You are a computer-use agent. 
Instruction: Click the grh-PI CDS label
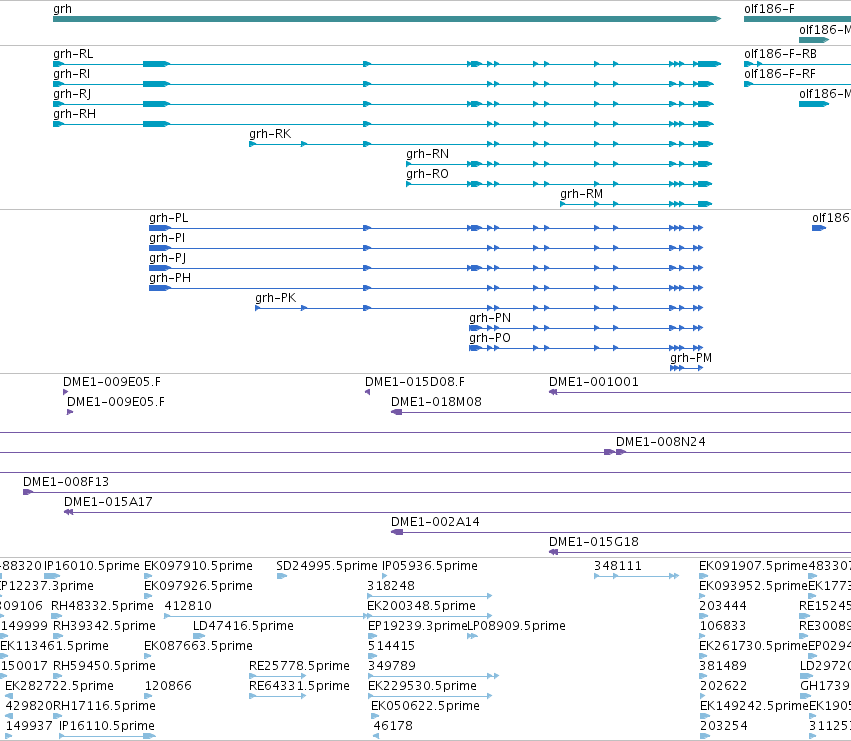(167, 238)
